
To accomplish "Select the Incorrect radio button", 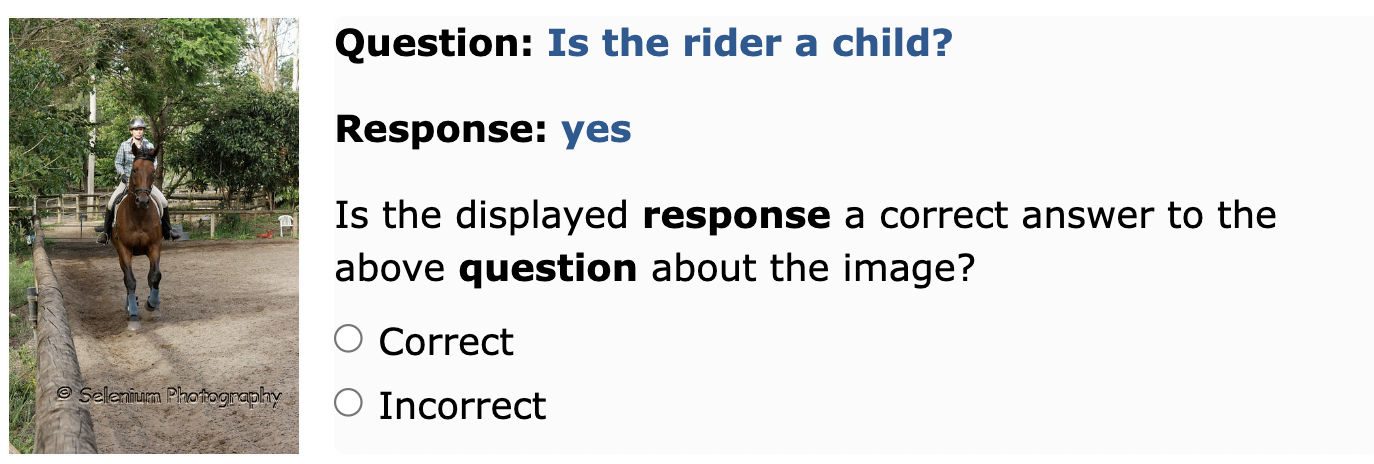I will point(348,403).
